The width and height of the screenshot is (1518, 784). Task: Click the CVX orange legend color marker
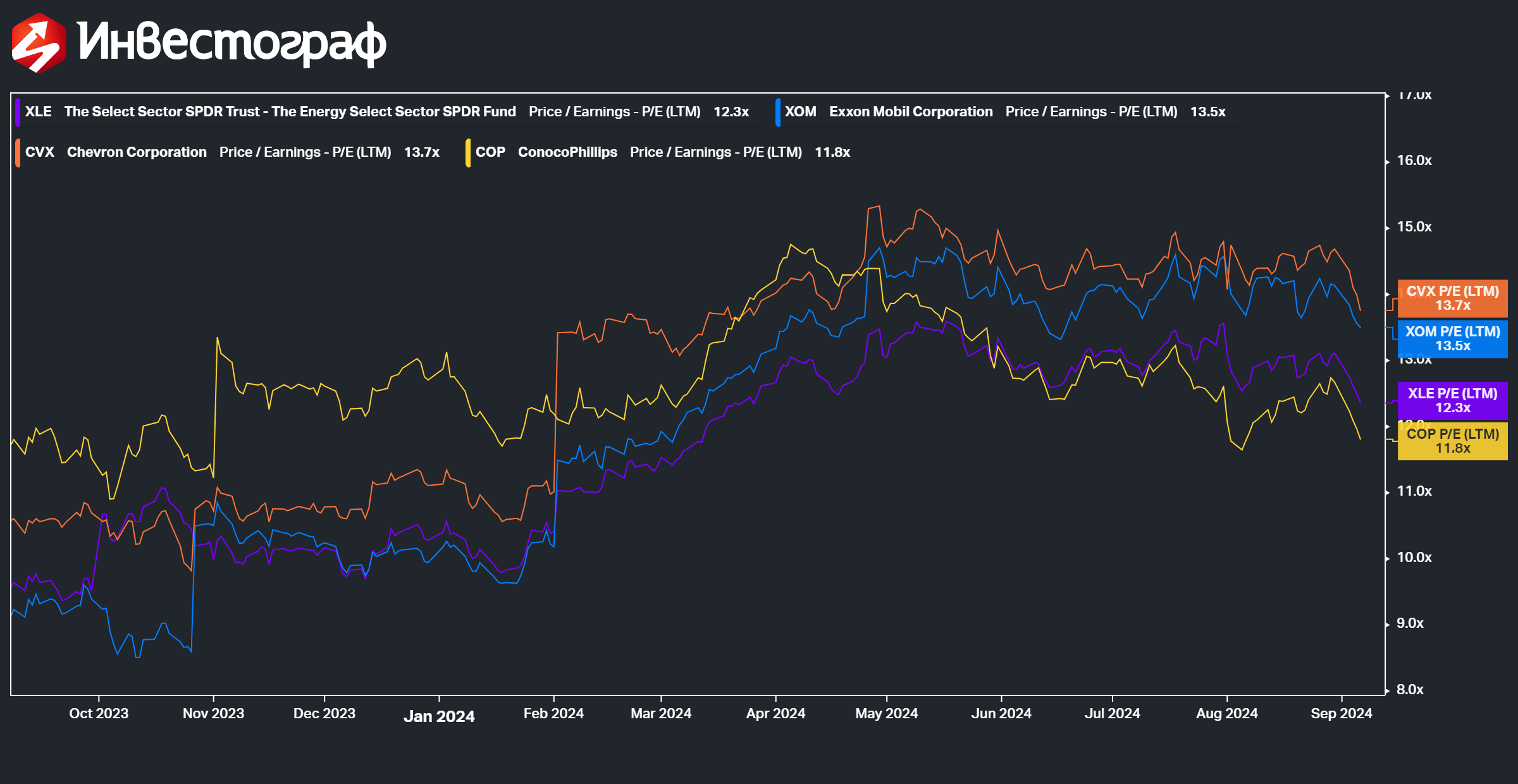coord(18,152)
